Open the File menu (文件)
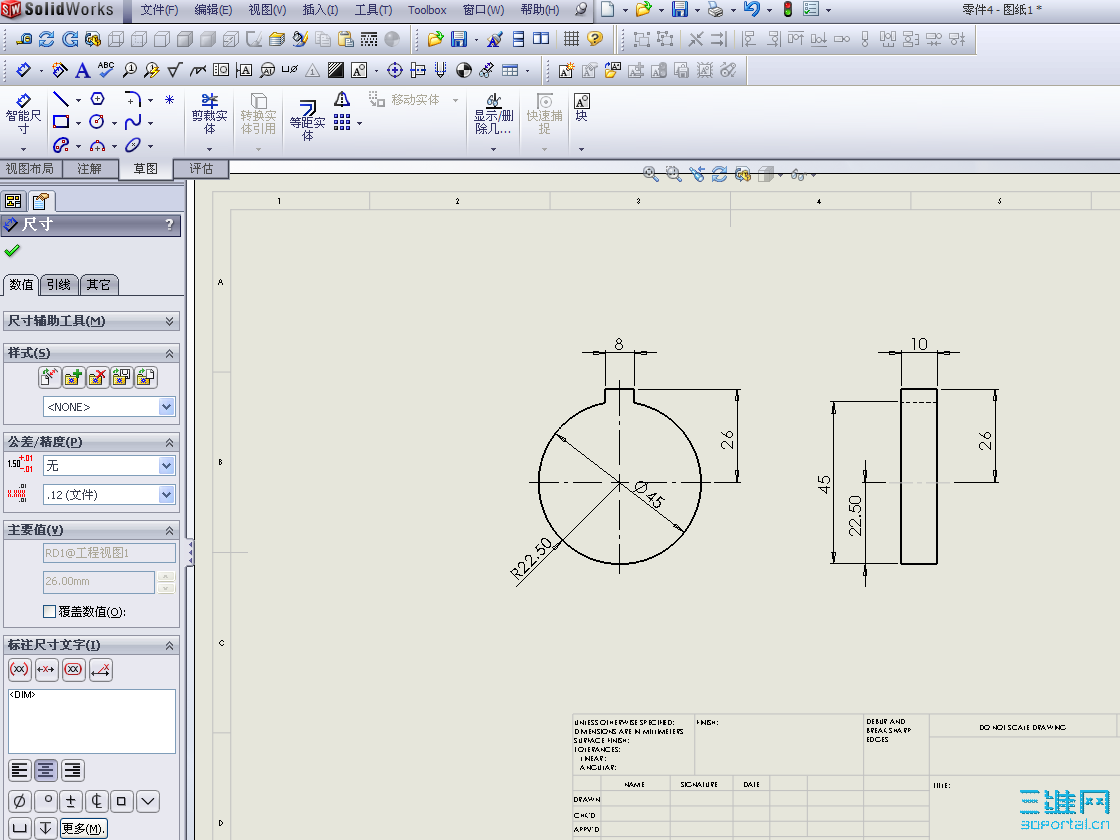The width and height of the screenshot is (1120, 840). tap(159, 10)
